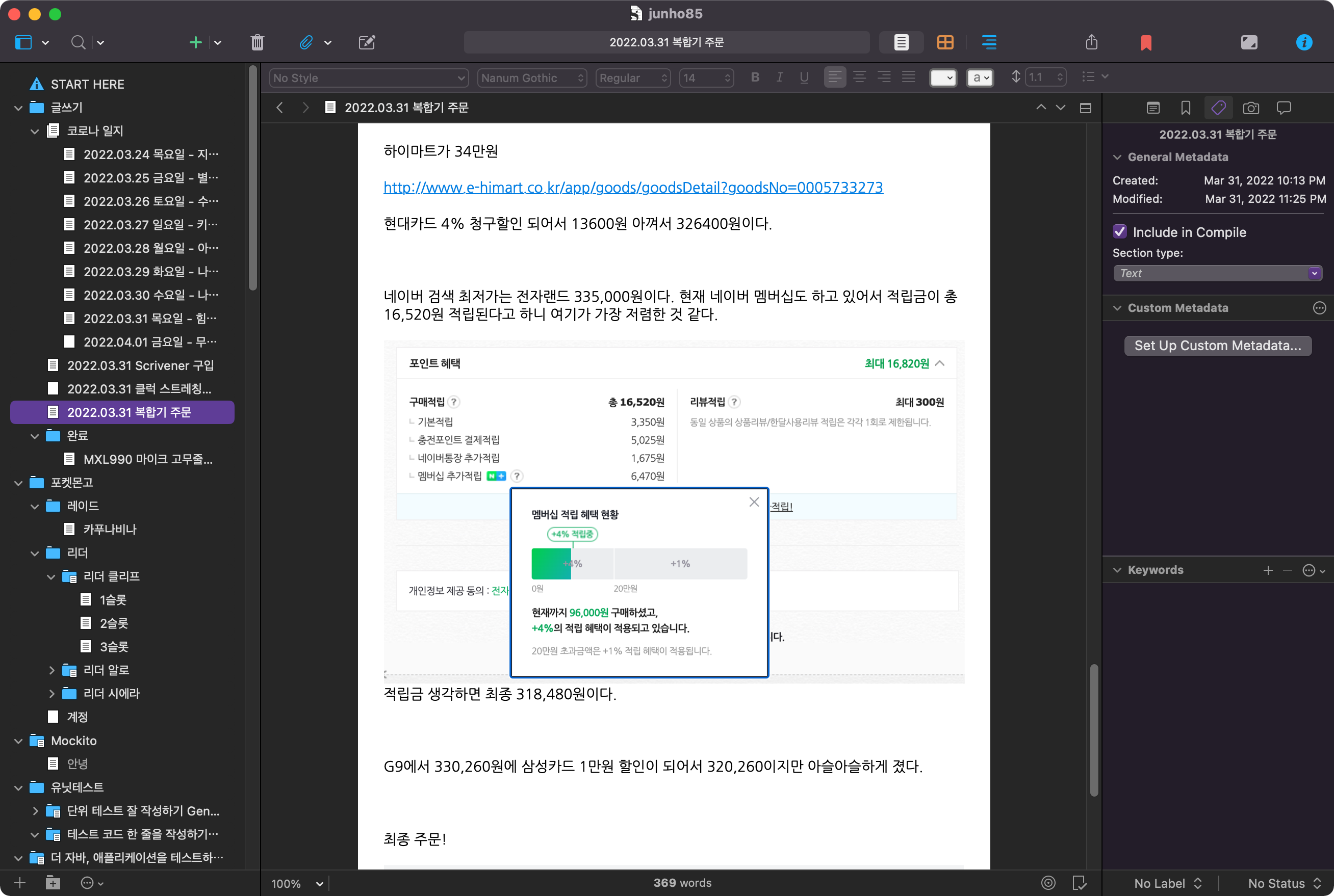This screenshot has height=896, width=1334.
Task: Click the trash can icon in toolbar
Action: pos(257,42)
